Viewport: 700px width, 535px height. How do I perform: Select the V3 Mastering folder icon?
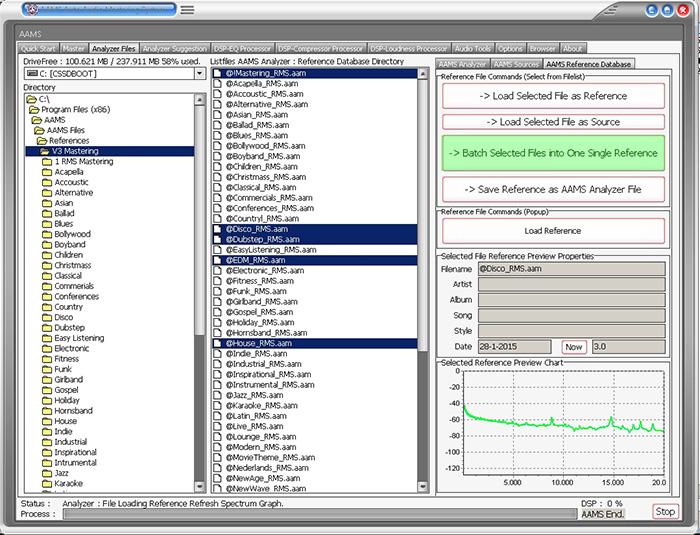click(x=45, y=151)
